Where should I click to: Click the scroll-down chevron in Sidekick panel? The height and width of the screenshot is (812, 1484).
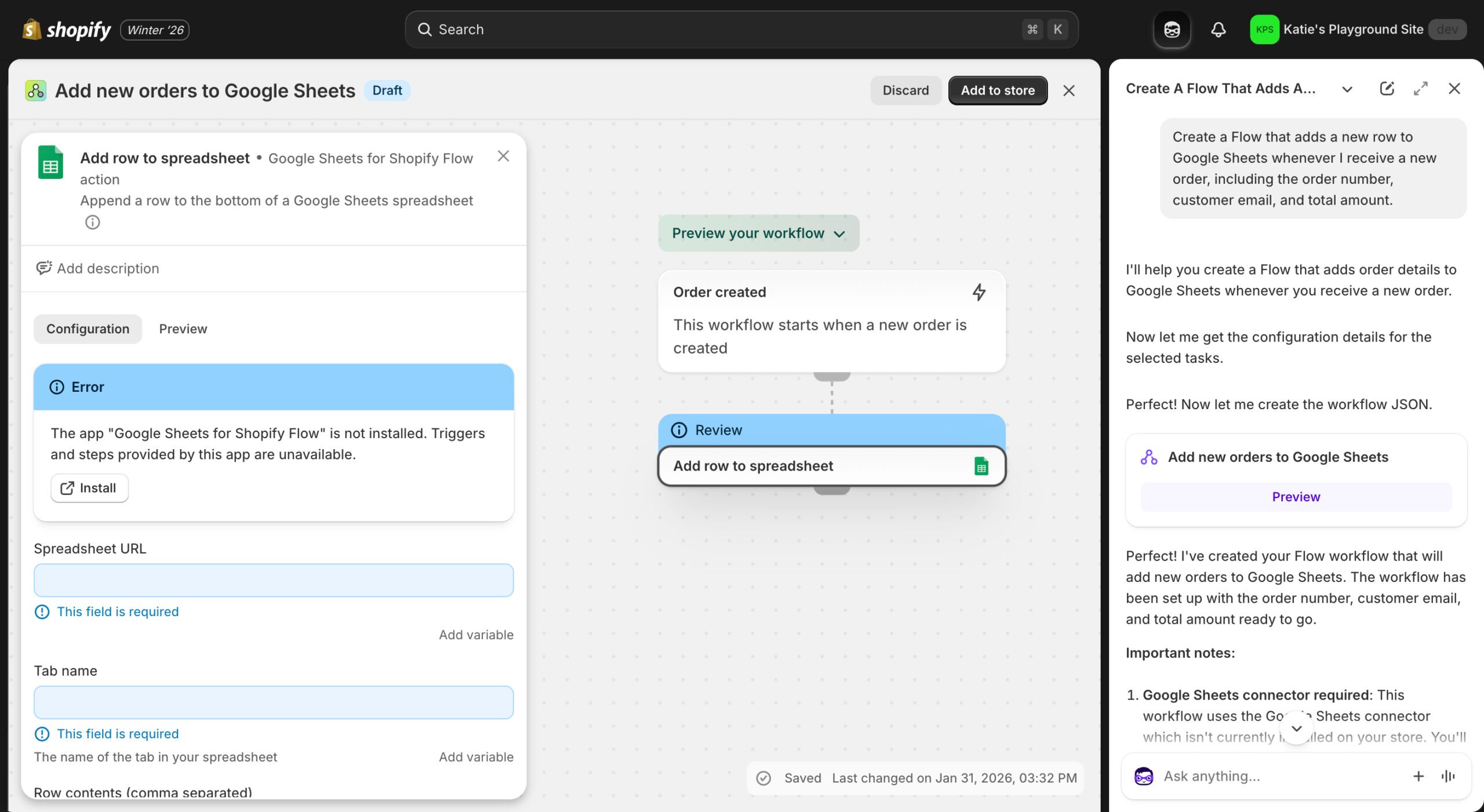tap(1297, 729)
